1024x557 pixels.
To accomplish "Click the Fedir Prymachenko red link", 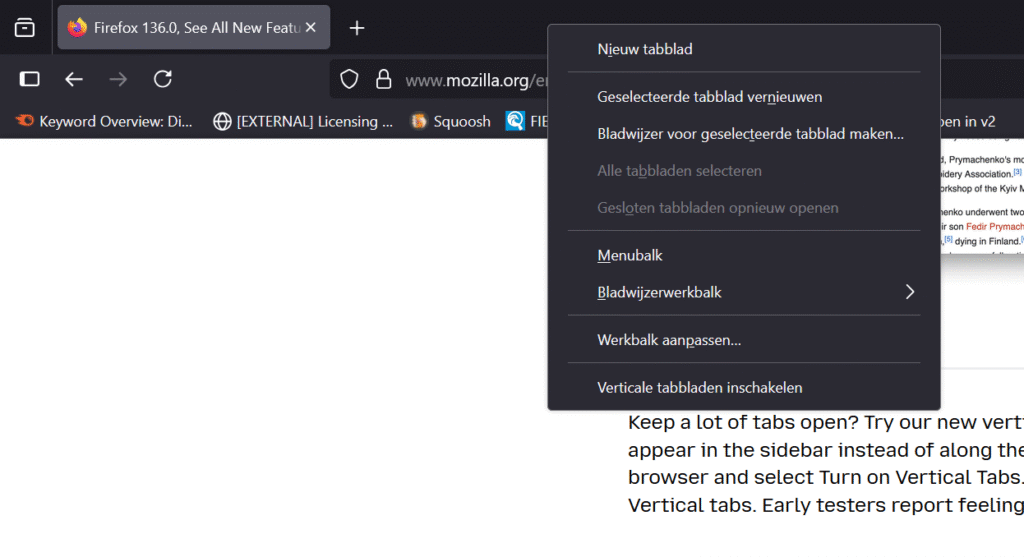I will tap(995, 227).
